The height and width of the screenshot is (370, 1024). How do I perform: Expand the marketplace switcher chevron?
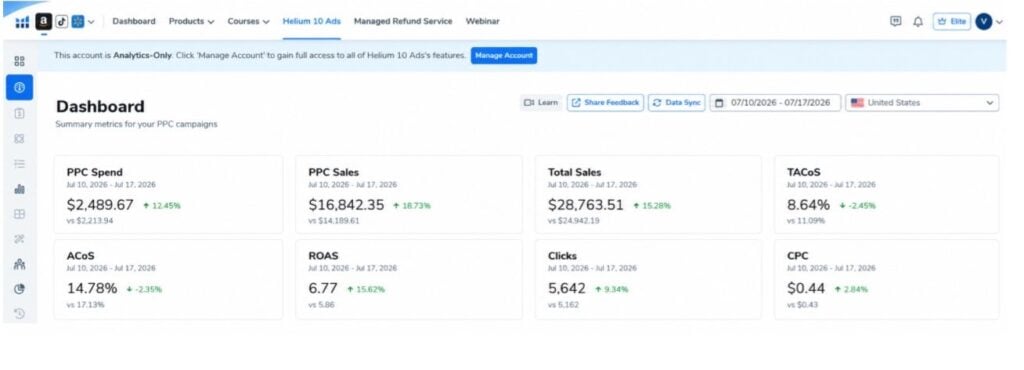(x=91, y=22)
